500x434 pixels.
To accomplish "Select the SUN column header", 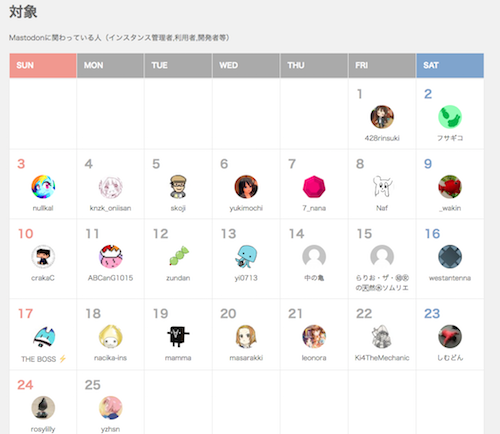I will point(43,65).
